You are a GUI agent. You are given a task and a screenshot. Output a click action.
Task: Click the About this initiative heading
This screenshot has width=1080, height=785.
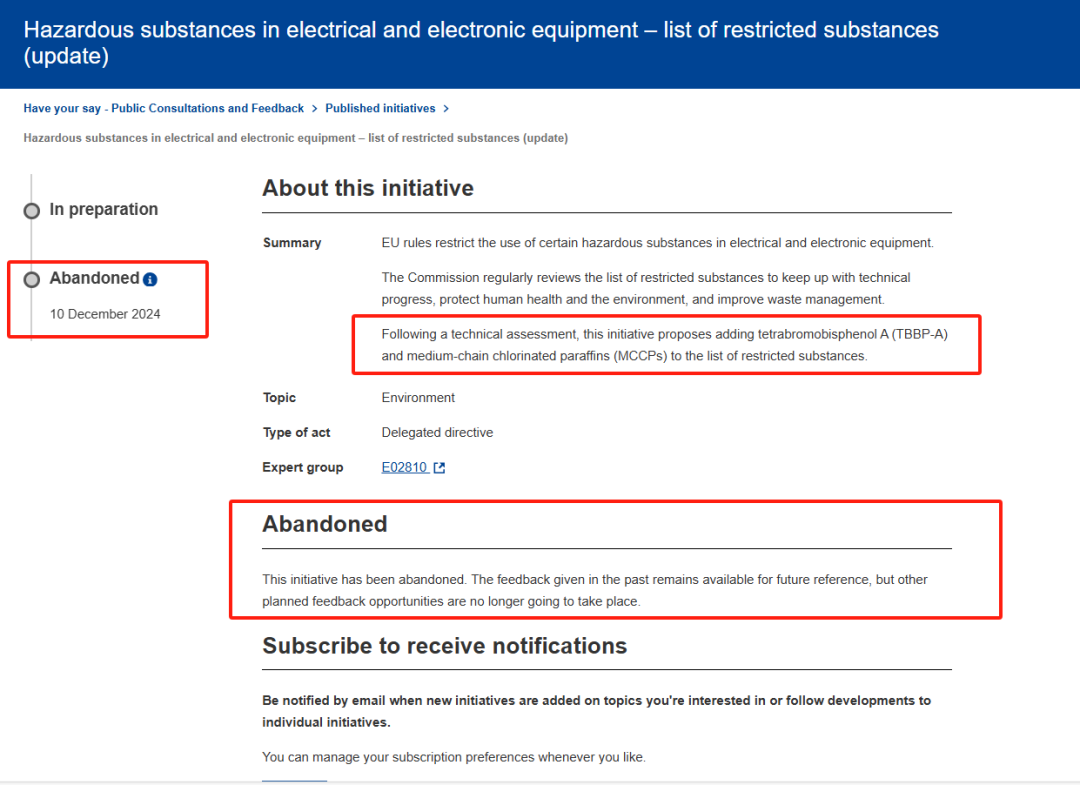click(368, 188)
